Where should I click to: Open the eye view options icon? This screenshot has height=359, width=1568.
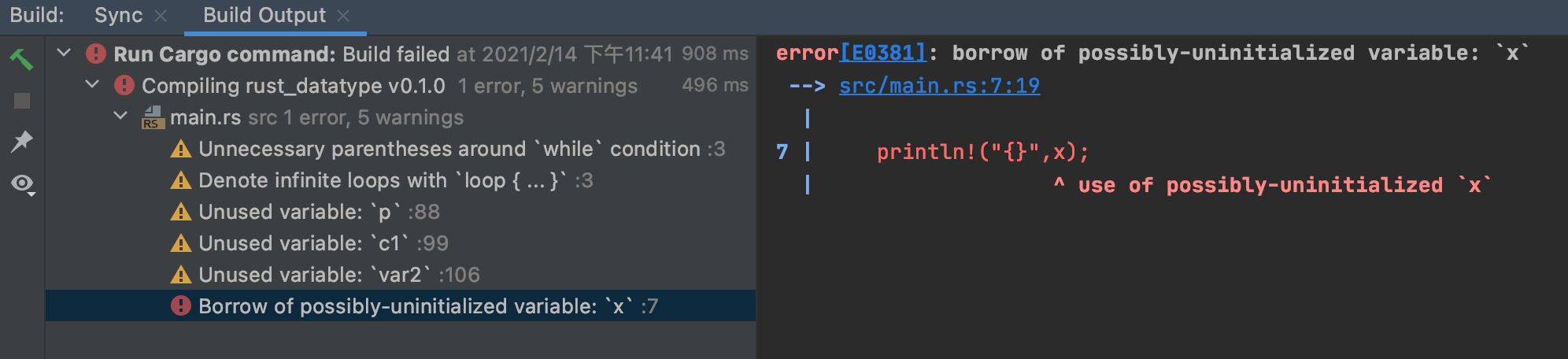[x=22, y=184]
